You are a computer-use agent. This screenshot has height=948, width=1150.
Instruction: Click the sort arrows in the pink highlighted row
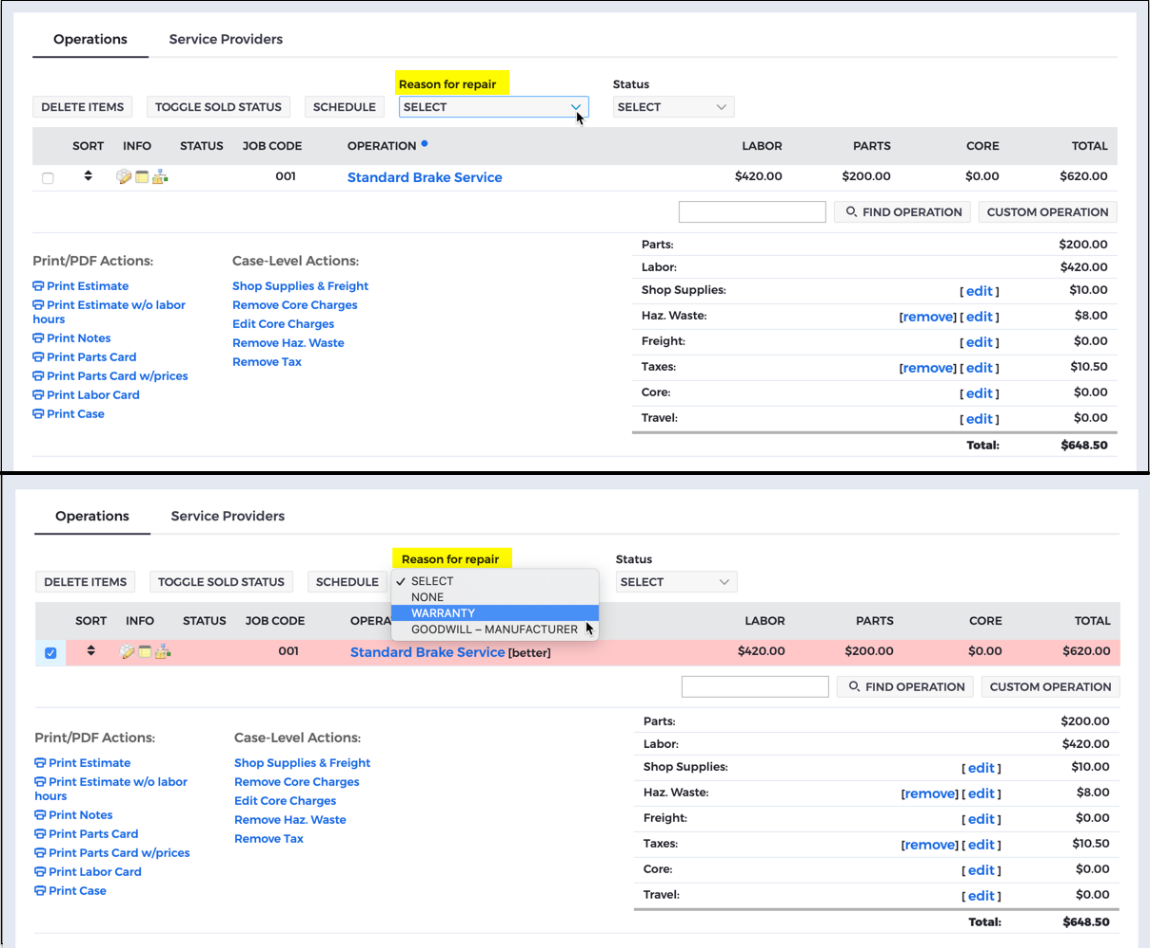91,650
